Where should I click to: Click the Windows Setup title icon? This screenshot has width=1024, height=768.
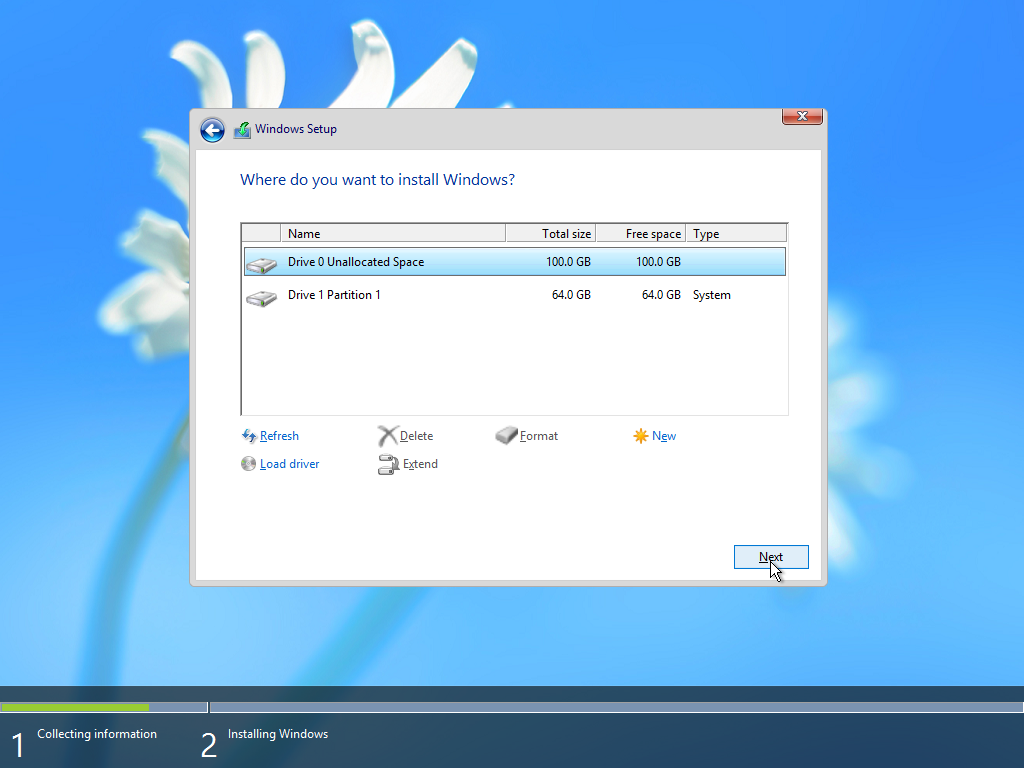pos(242,129)
